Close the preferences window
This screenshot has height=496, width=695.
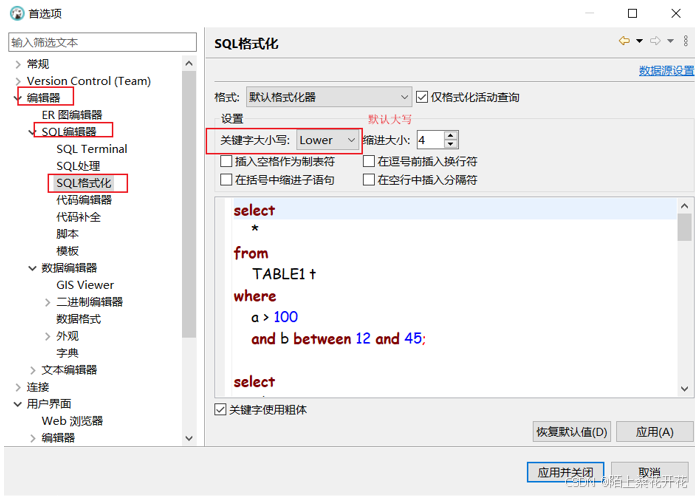675,13
